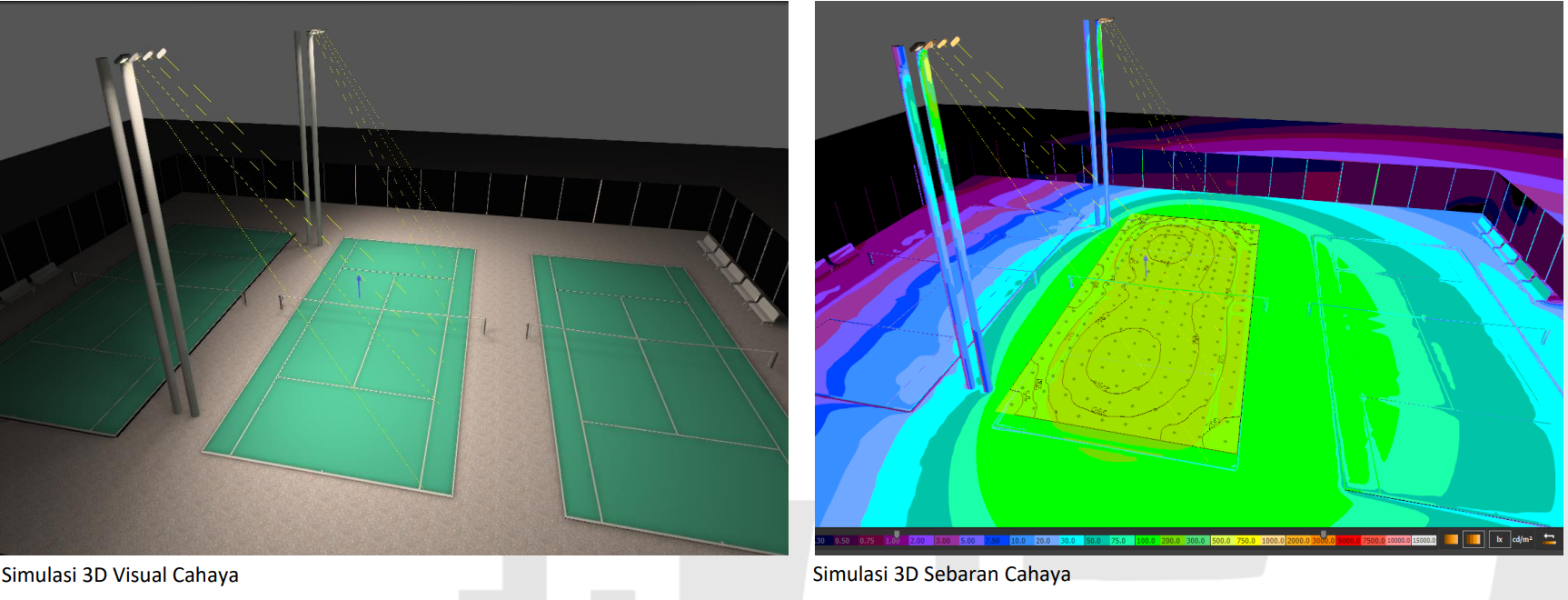1568x600 pixels.
Task: Switch units to cd/m²
Action: [1522, 540]
